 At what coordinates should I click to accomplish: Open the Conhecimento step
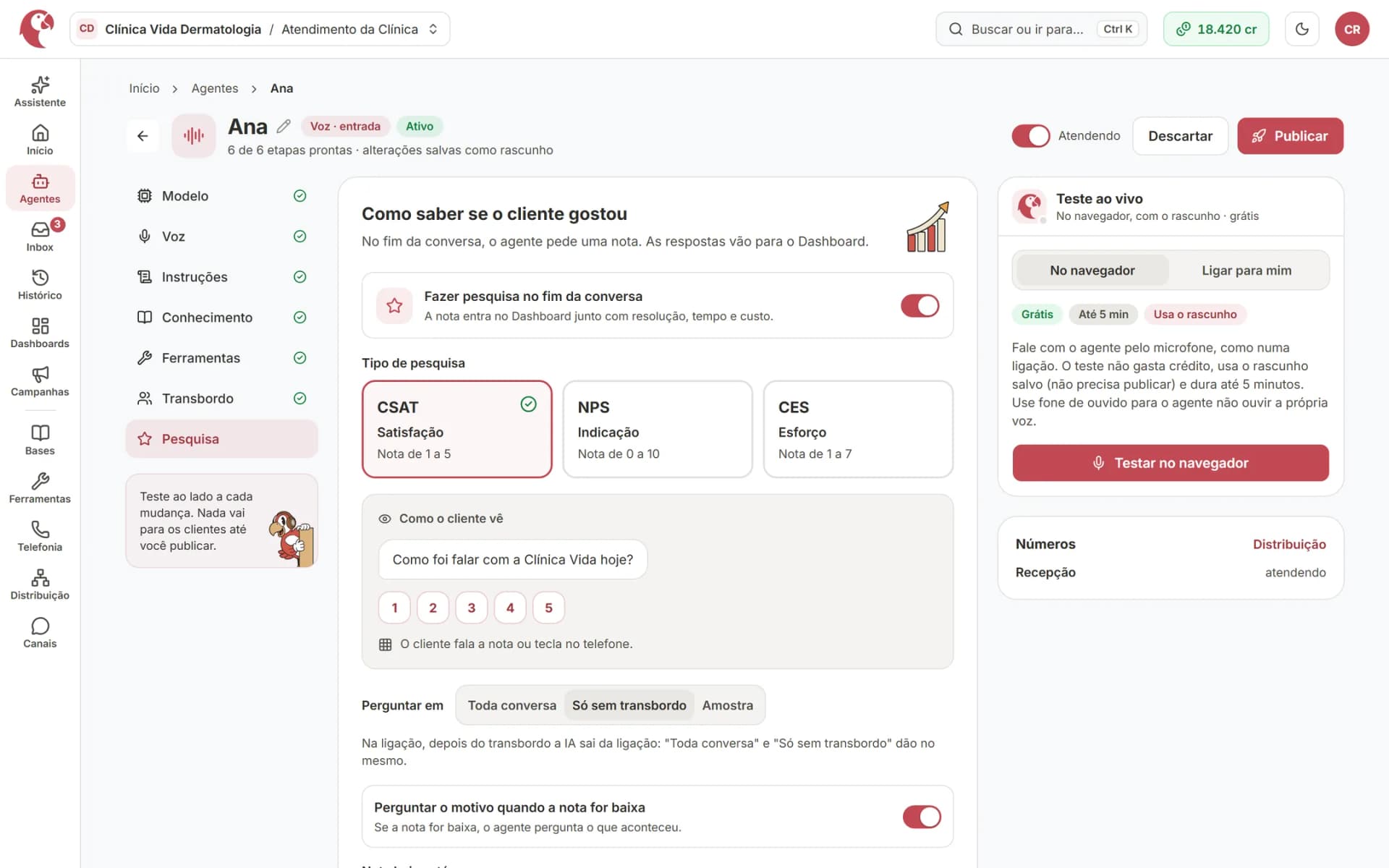pyautogui.click(x=221, y=318)
